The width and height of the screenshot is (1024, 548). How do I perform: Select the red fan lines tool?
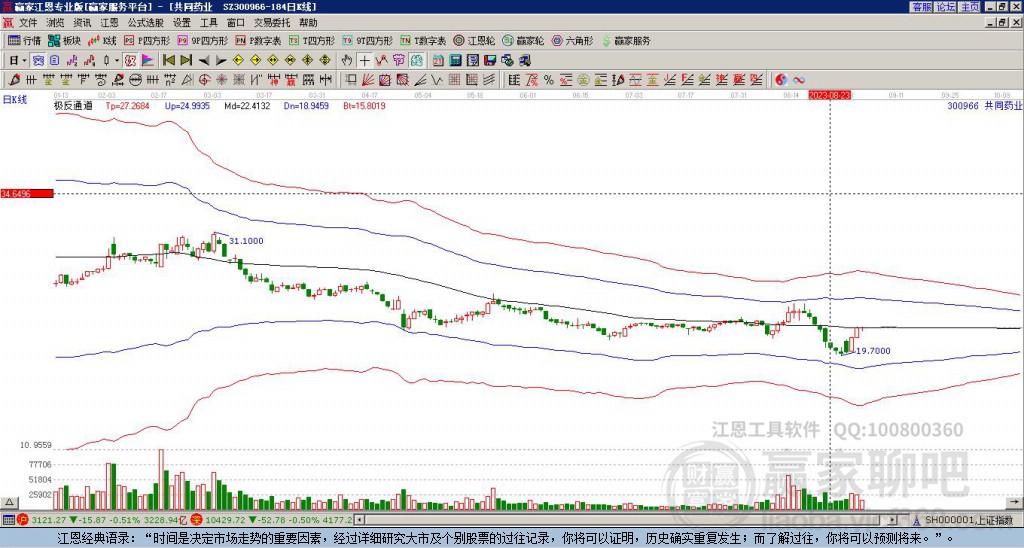coord(368,80)
